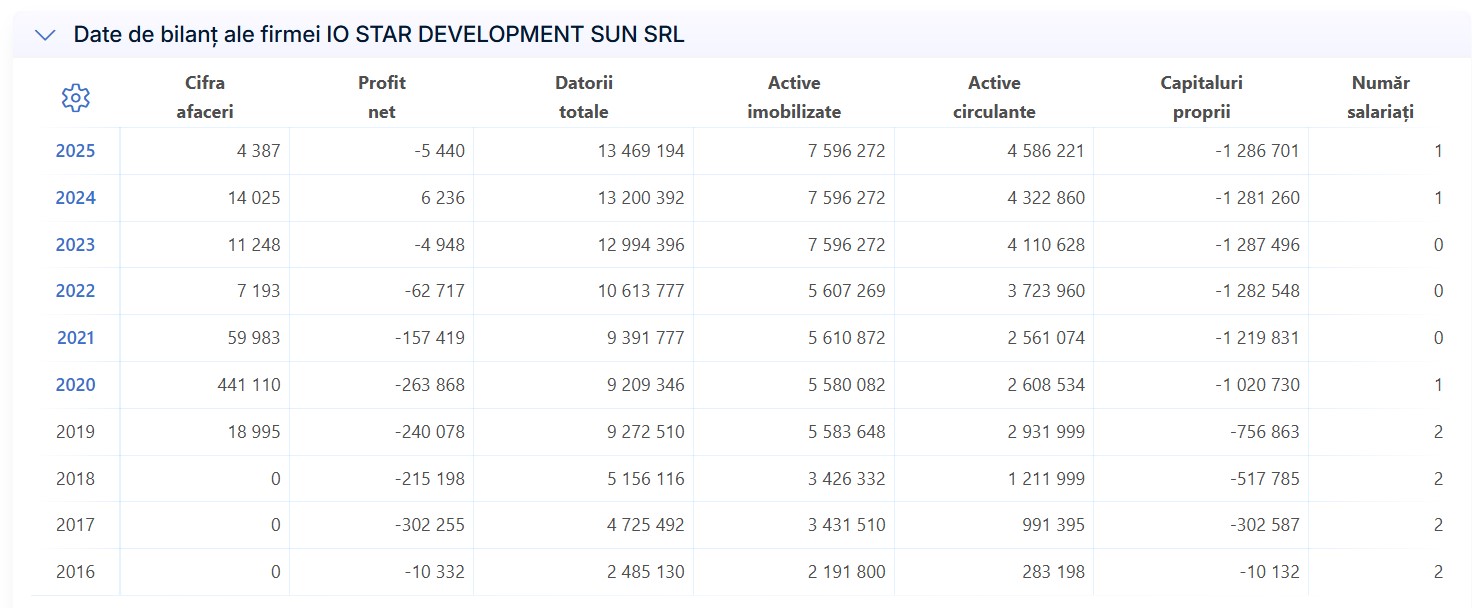The height and width of the screenshot is (608, 1472).
Task: Click the section title Date de bilanț ale firmei
Action: coord(379,35)
